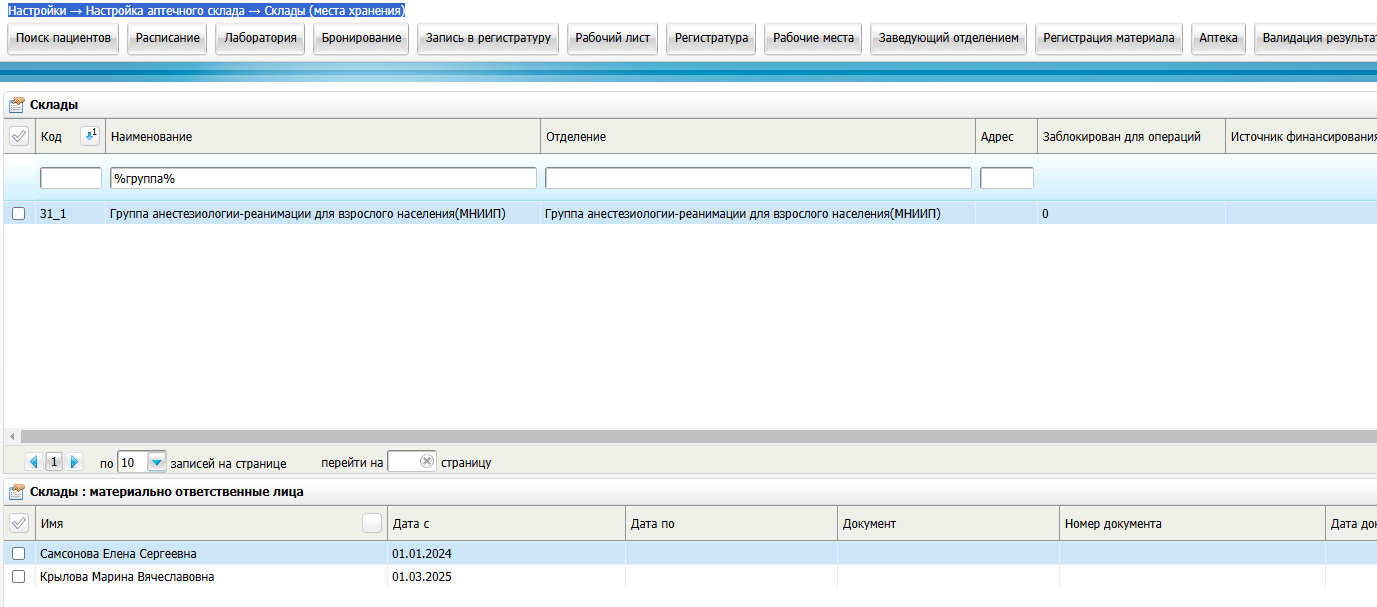This screenshot has height=607, width=1377.
Task: Open the Аптека menu
Action: click(1218, 38)
